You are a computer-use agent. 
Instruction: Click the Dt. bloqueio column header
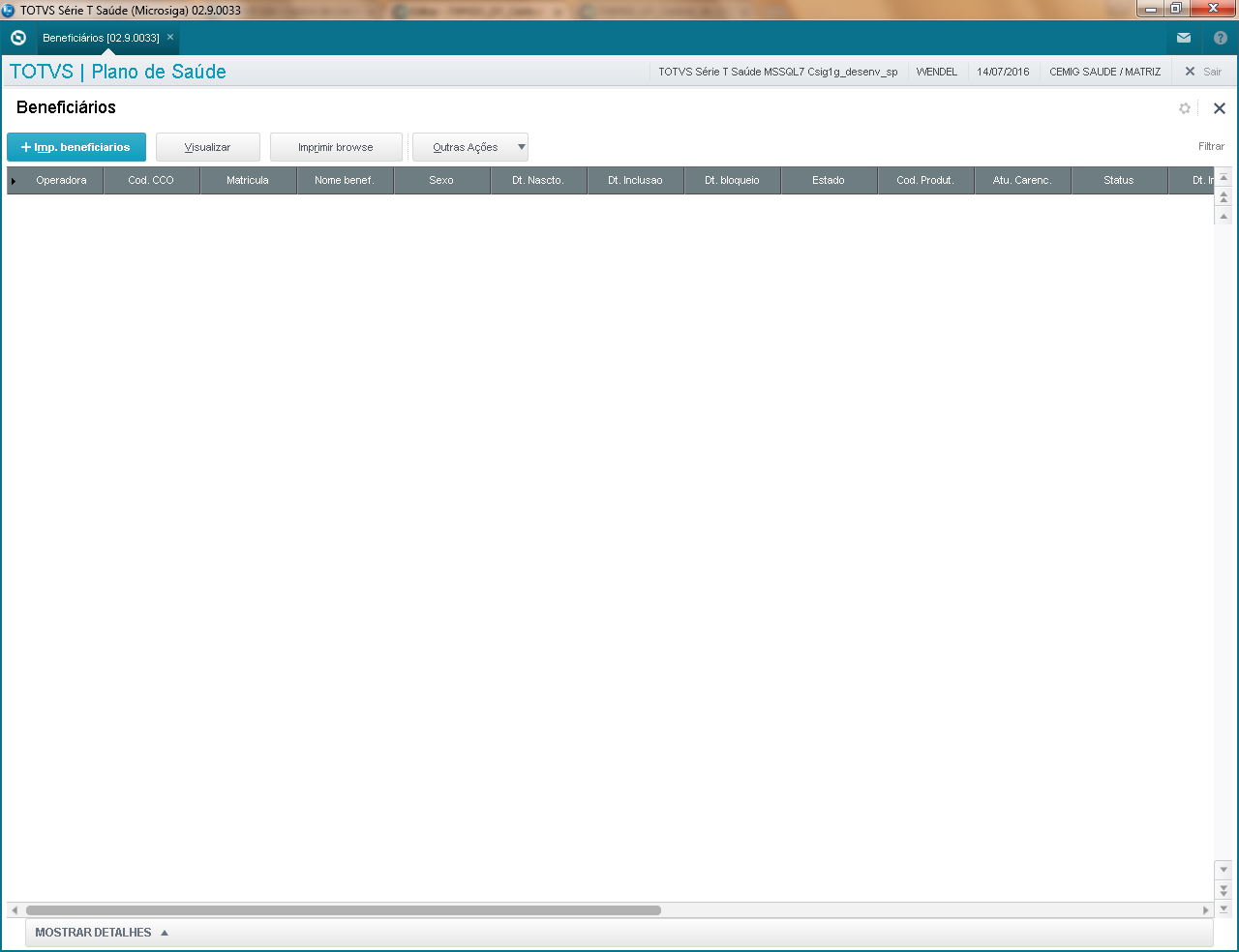(732, 180)
